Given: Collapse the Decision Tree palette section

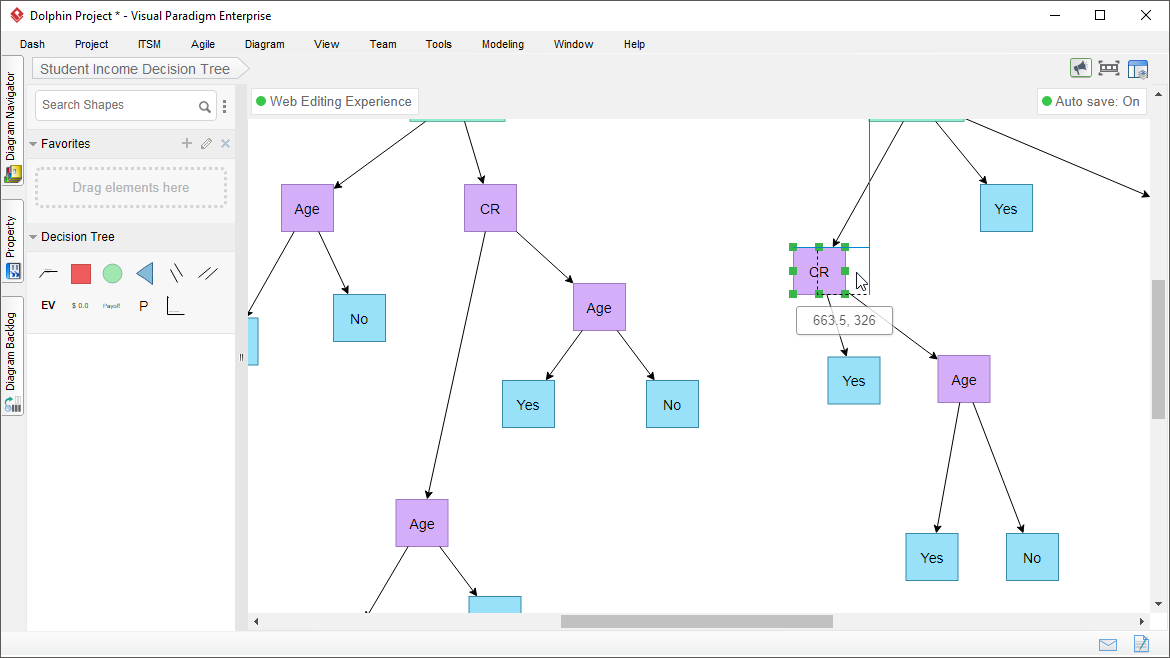Looking at the screenshot, I should point(33,237).
